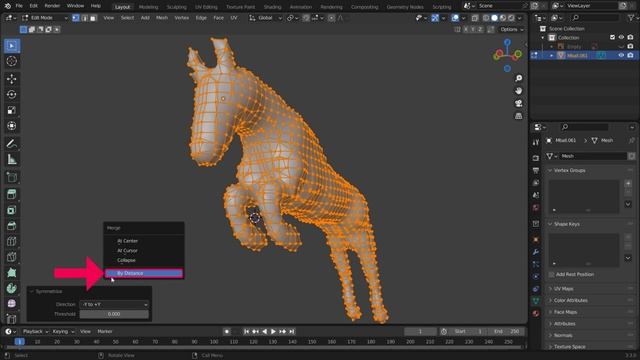
Task: Pick the Measure tool
Action: click(11, 160)
